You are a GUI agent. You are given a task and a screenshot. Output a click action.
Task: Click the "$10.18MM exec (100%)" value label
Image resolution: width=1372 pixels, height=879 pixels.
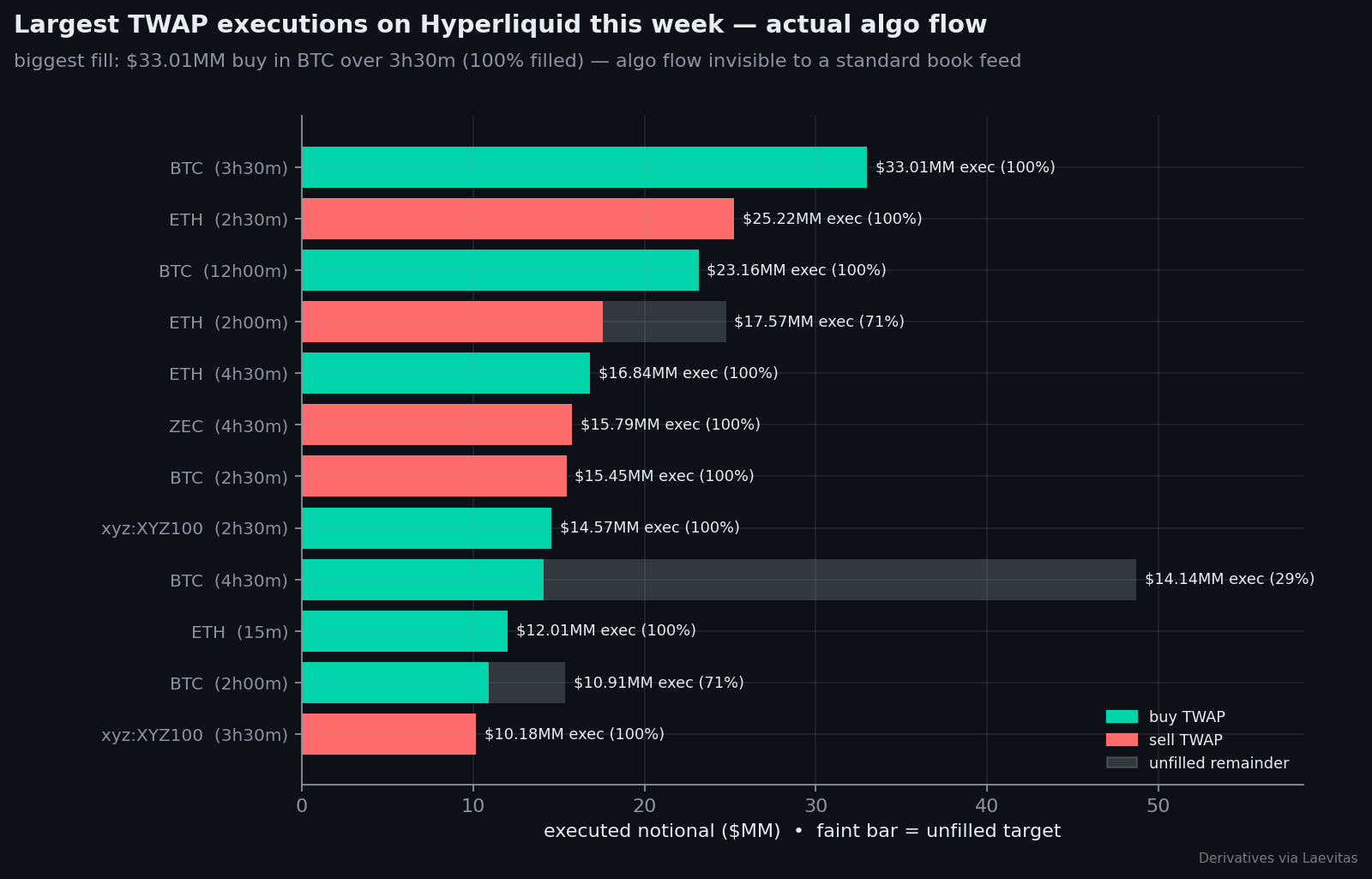click(x=575, y=734)
